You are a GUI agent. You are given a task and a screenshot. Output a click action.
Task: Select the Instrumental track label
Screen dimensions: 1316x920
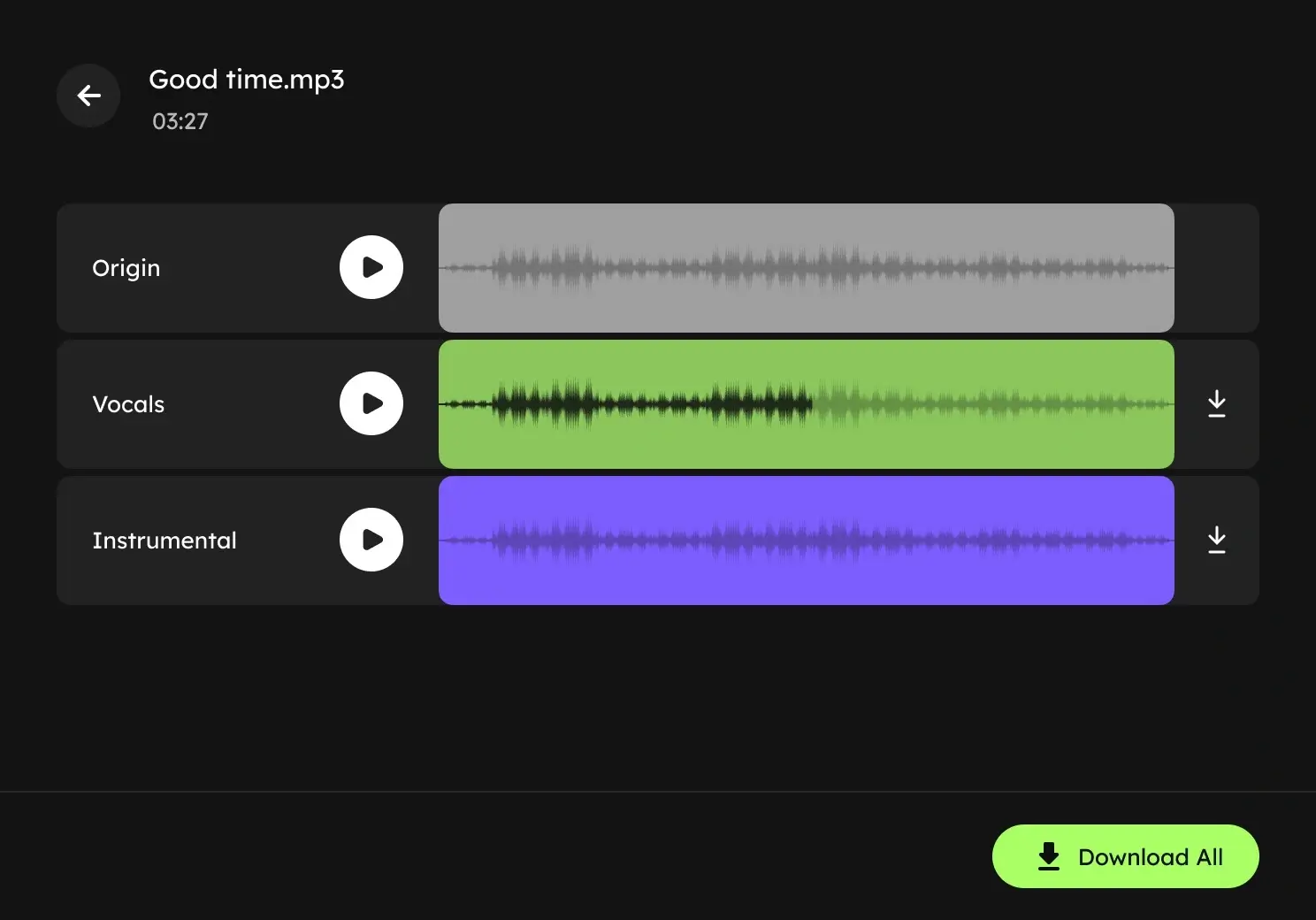(x=164, y=540)
